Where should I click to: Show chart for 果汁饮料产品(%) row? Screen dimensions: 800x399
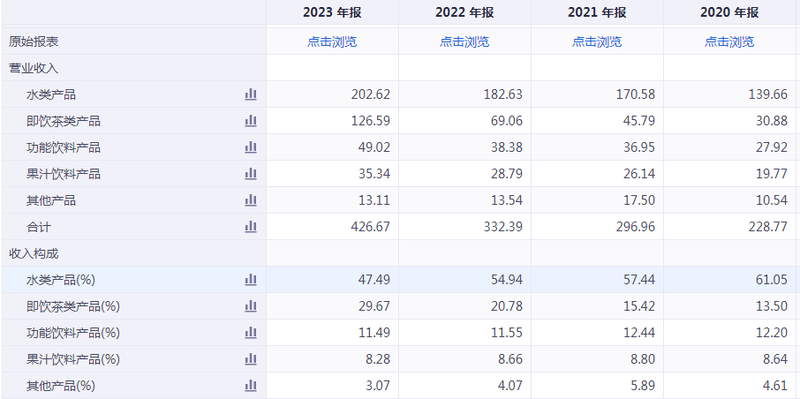click(x=251, y=359)
